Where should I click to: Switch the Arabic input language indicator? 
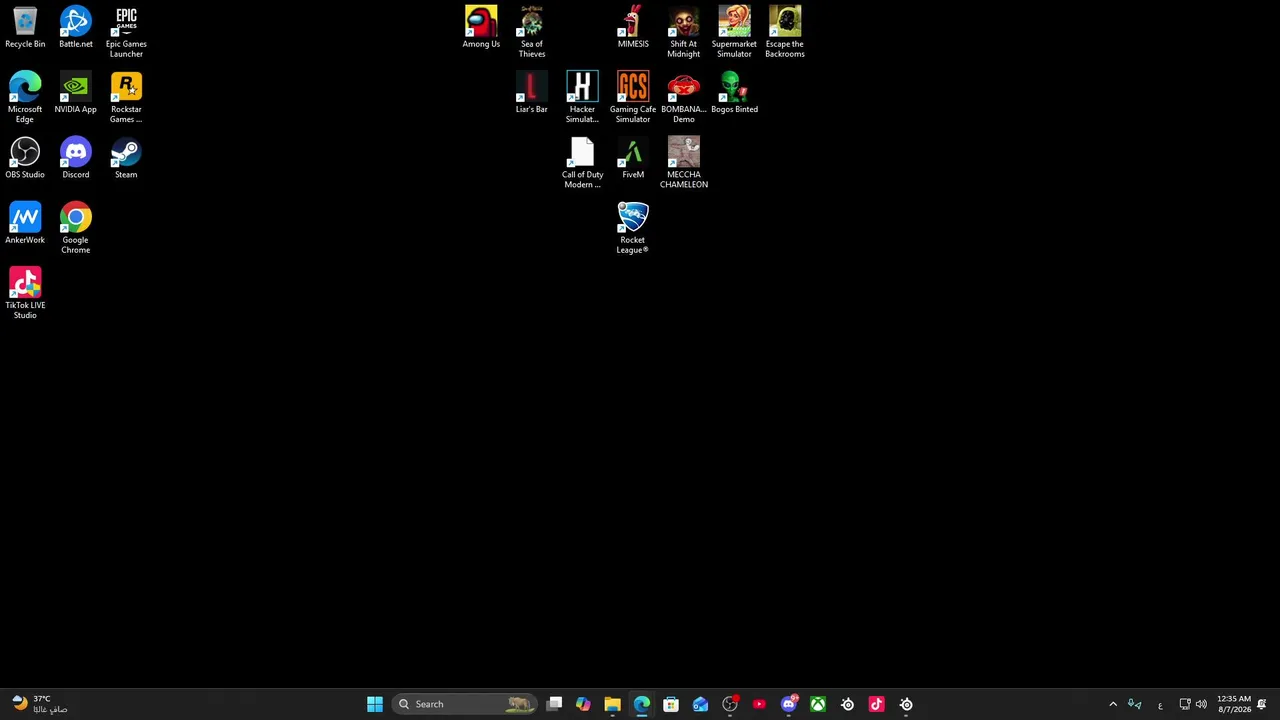[x=1160, y=704]
